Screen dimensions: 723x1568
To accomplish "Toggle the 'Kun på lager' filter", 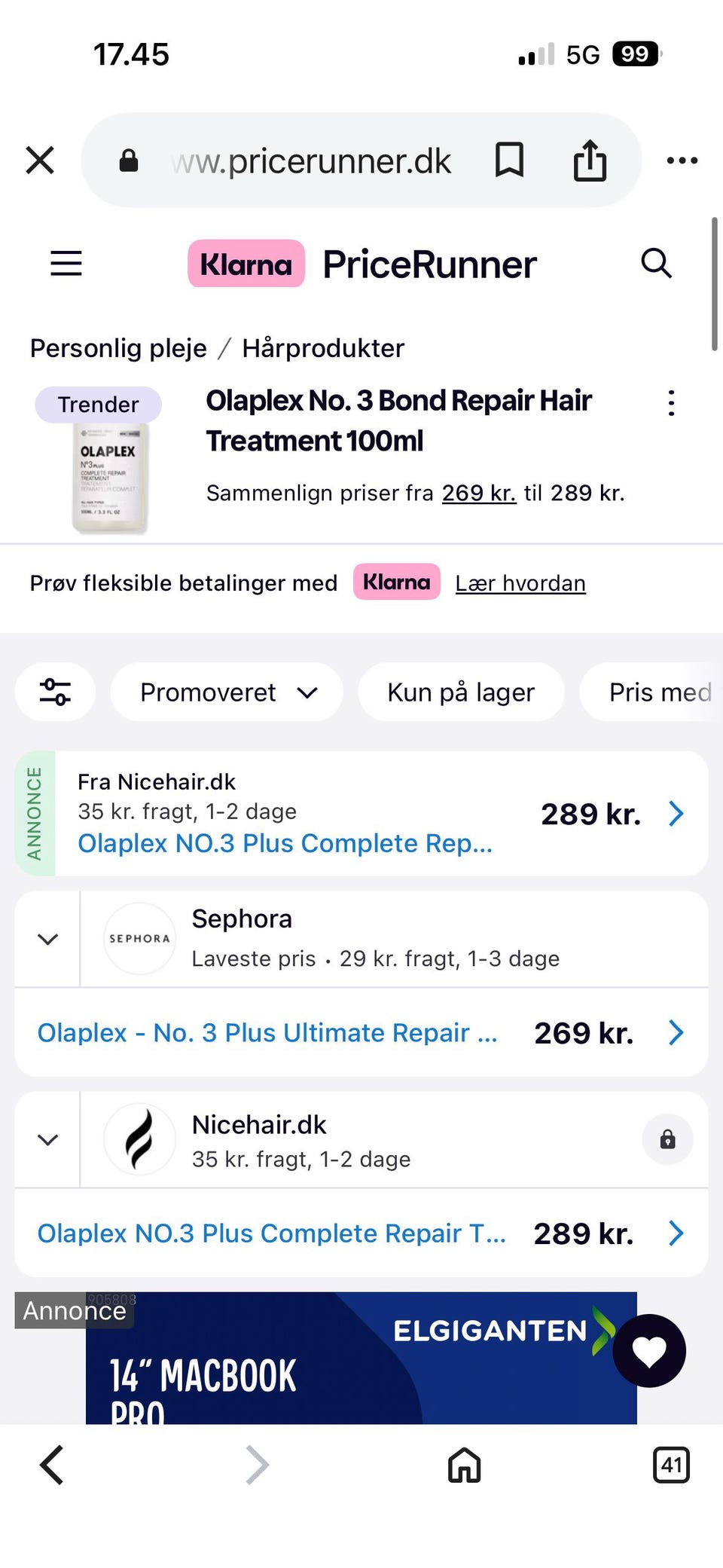I will (461, 692).
